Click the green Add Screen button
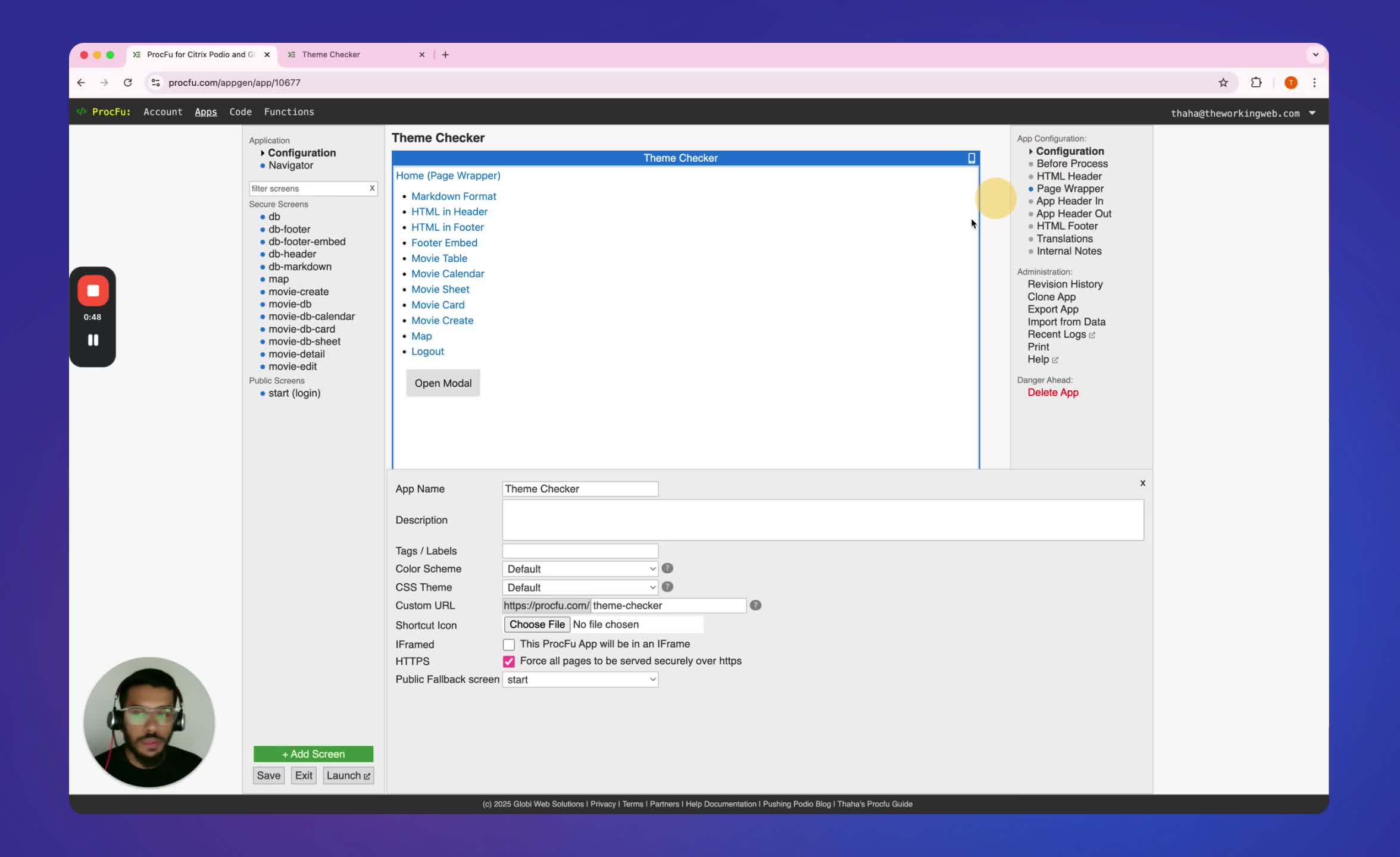Viewport: 1400px width, 857px height. (x=313, y=754)
